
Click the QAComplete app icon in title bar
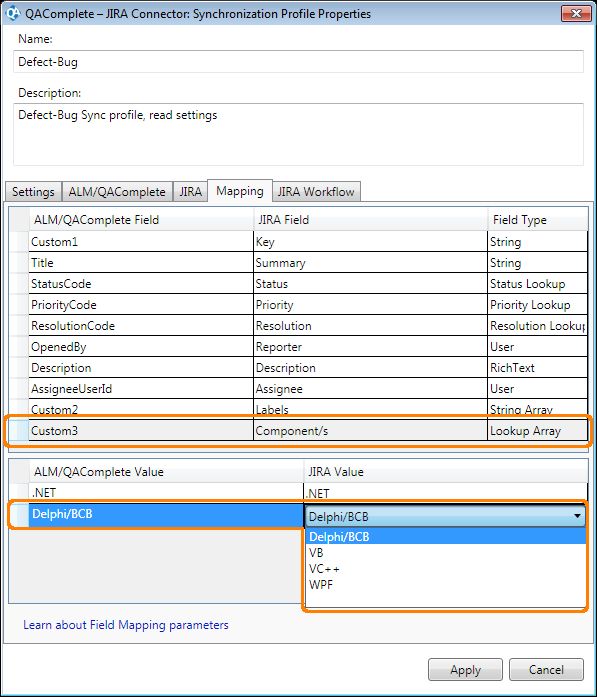point(12,13)
